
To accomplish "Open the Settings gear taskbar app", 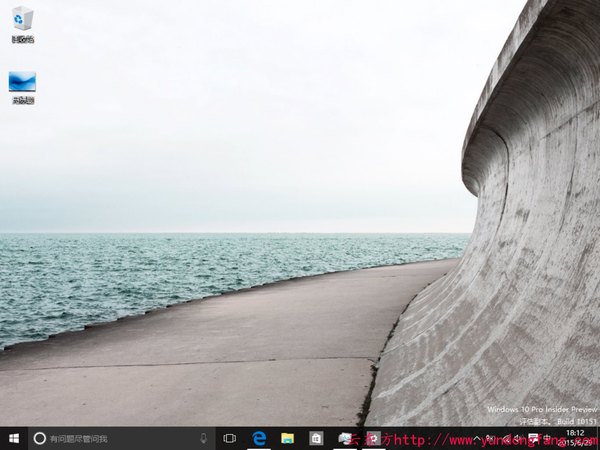I will coord(374,439).
